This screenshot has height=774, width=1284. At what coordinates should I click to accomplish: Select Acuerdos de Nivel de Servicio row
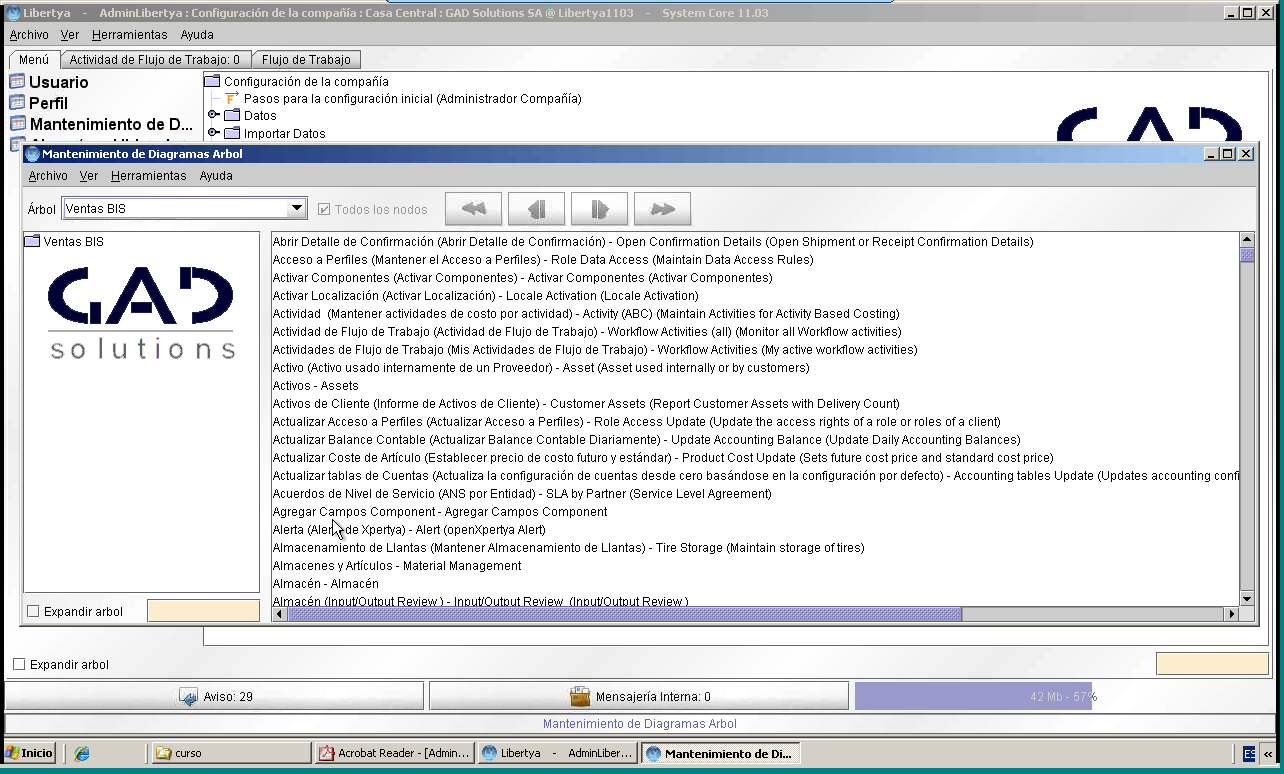(755, 494)
